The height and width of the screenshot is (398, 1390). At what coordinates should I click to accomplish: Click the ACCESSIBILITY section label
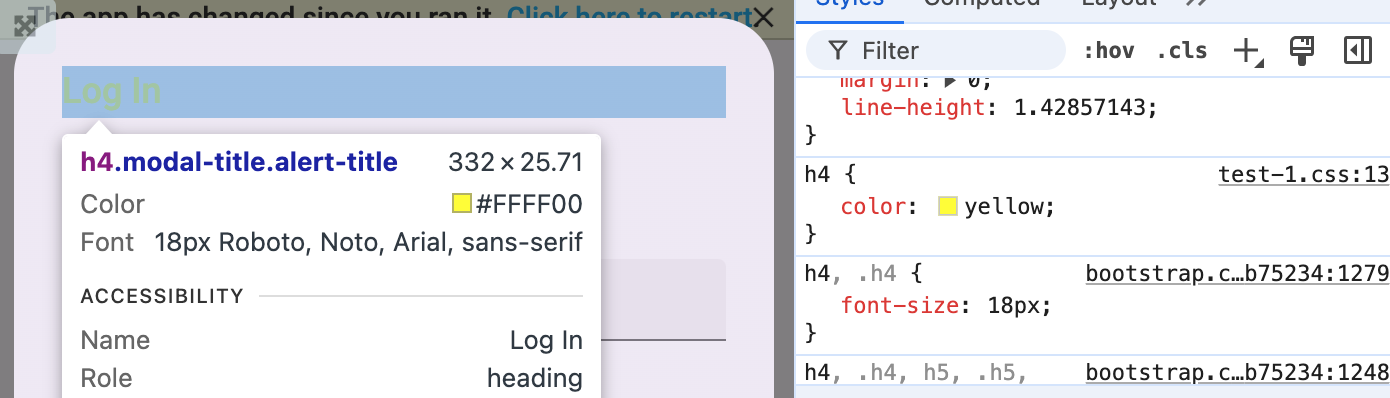point(162,296)
